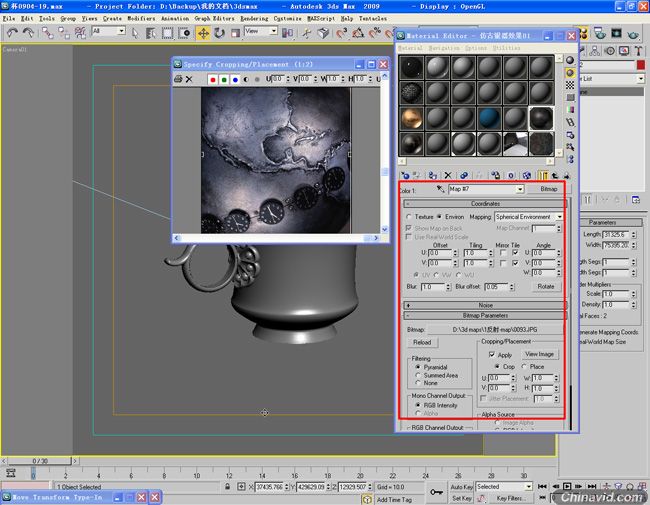The height and width of the screenshot is (505, 650).
Task: Open the View reference coordinate dropdown
Action: click(x=273, y=31)
